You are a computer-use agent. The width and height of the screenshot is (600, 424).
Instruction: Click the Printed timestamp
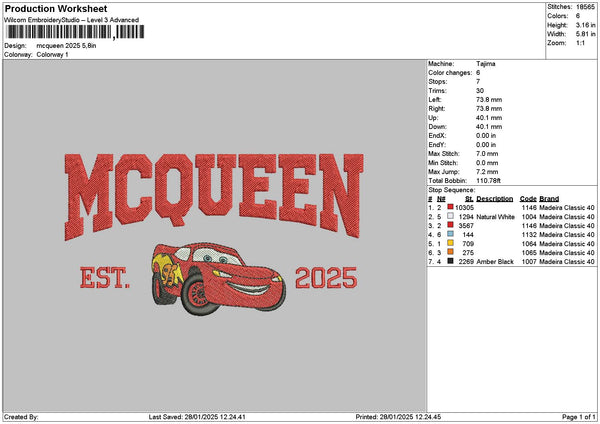pyautogui.click(x=398, y=417)
